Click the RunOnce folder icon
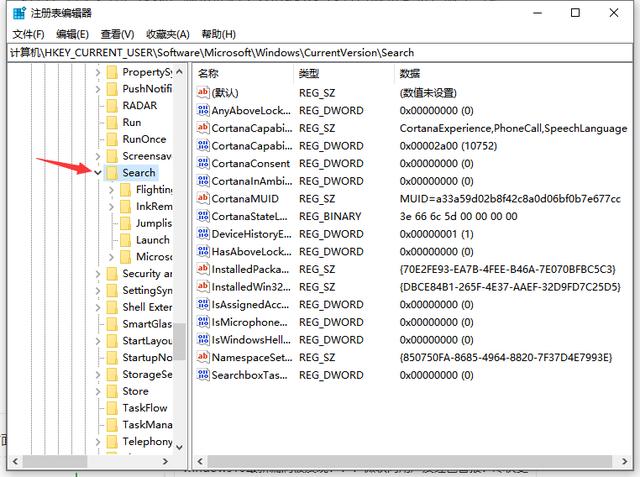Image resolution: width=640 pixels, height=477 pixels. tap(112, 139)
